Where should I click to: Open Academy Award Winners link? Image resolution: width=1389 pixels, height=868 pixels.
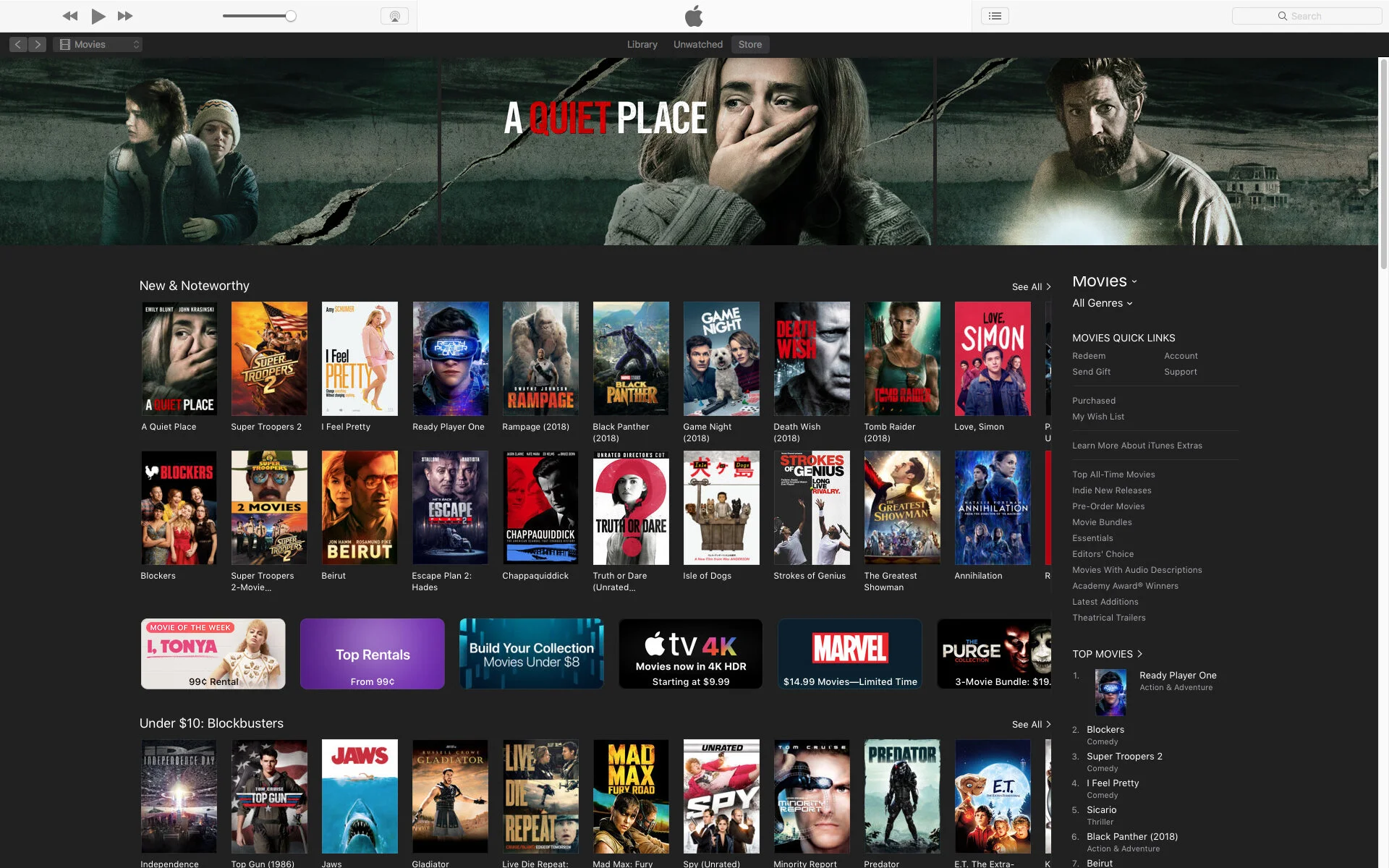(x=1125, y=586)
